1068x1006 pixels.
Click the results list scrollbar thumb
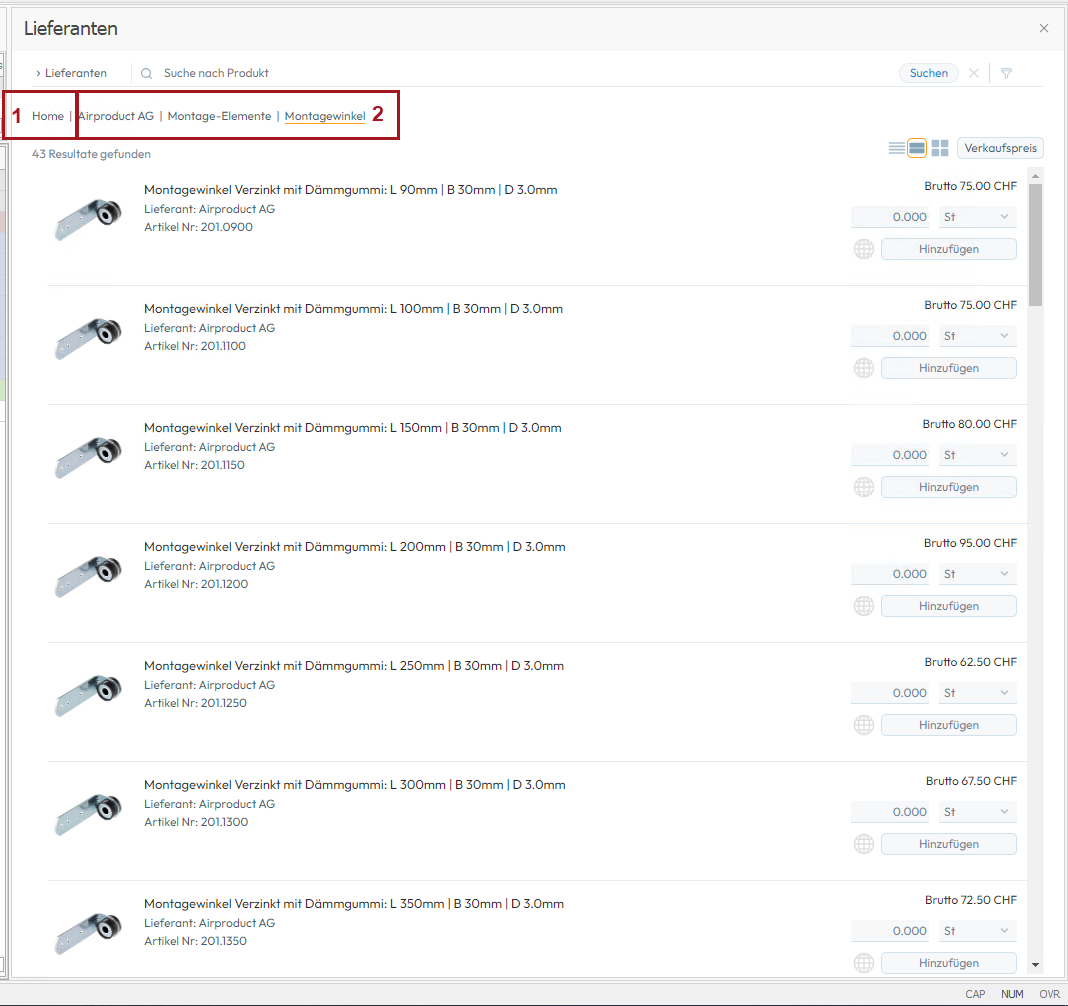1035,245
